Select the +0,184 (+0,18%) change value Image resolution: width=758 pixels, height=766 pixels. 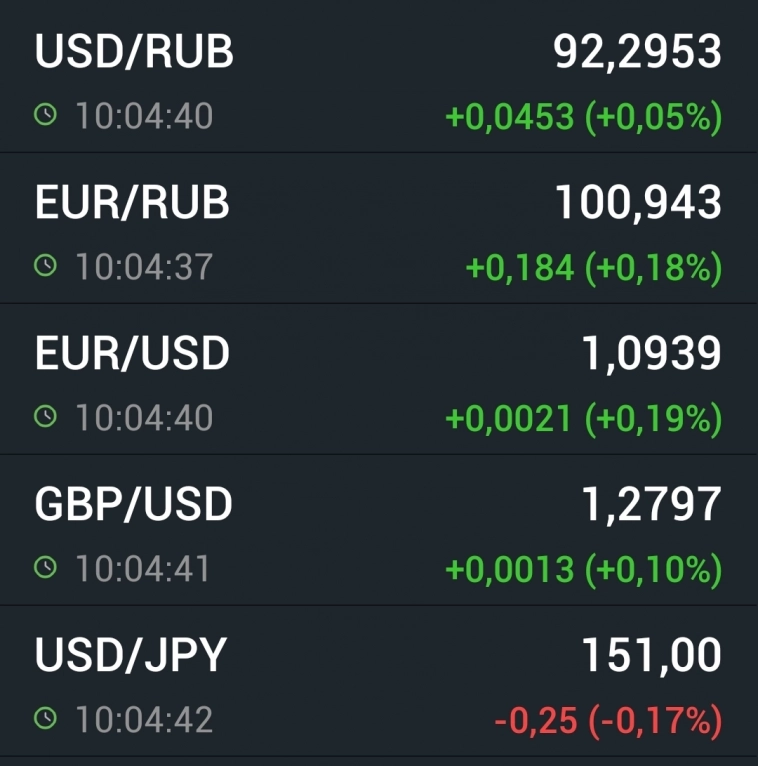594,267
